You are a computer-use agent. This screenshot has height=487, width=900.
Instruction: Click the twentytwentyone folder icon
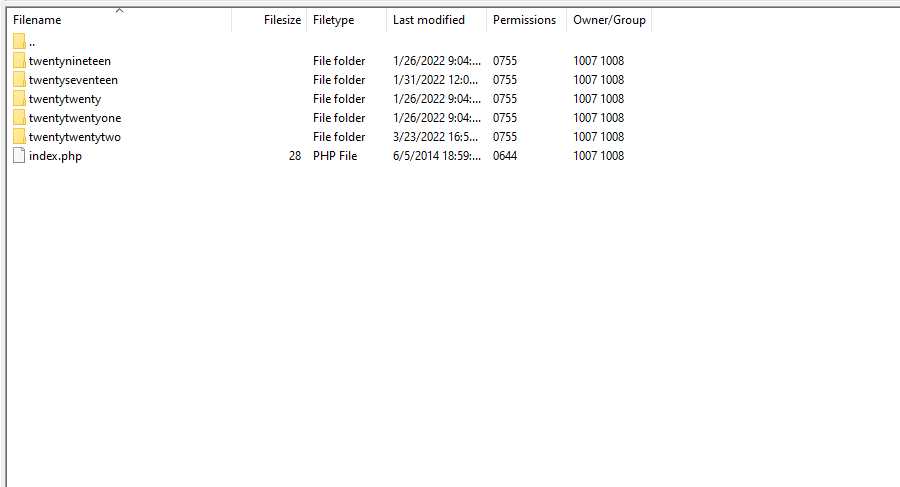point(19,118)
